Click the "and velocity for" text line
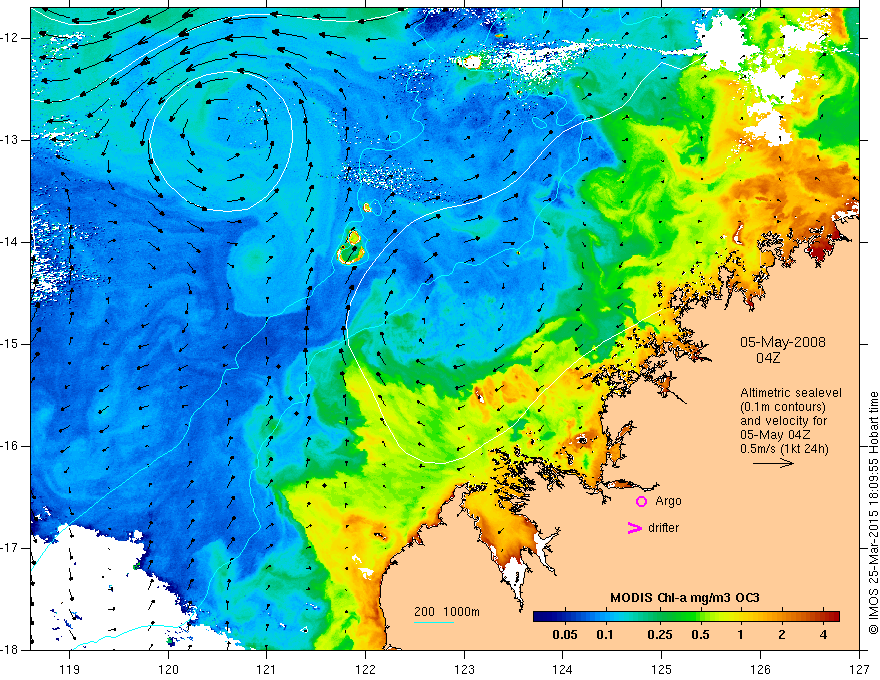 [783, 420]
